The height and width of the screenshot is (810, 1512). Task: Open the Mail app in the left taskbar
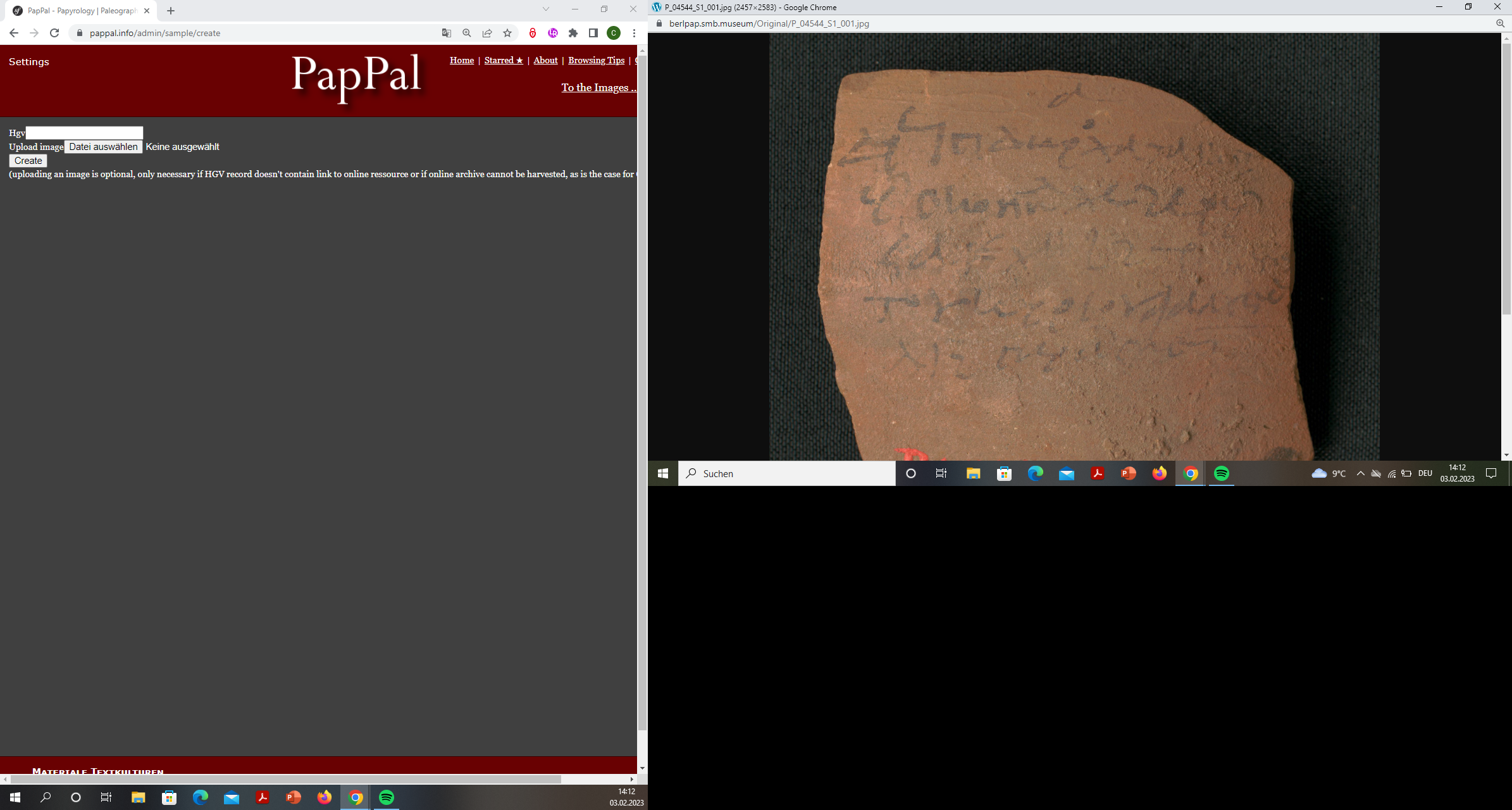(231, 797)
